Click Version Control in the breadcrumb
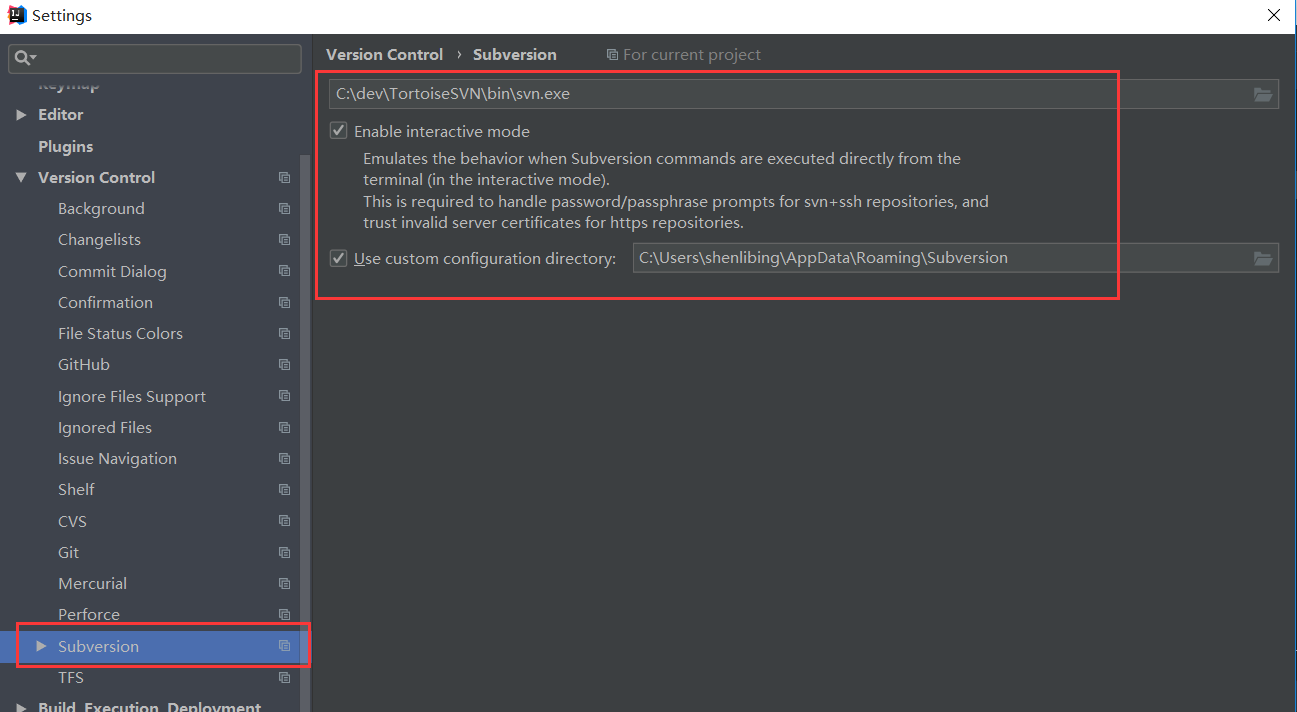The image size is (1297, 712). [x=384, y=55]
